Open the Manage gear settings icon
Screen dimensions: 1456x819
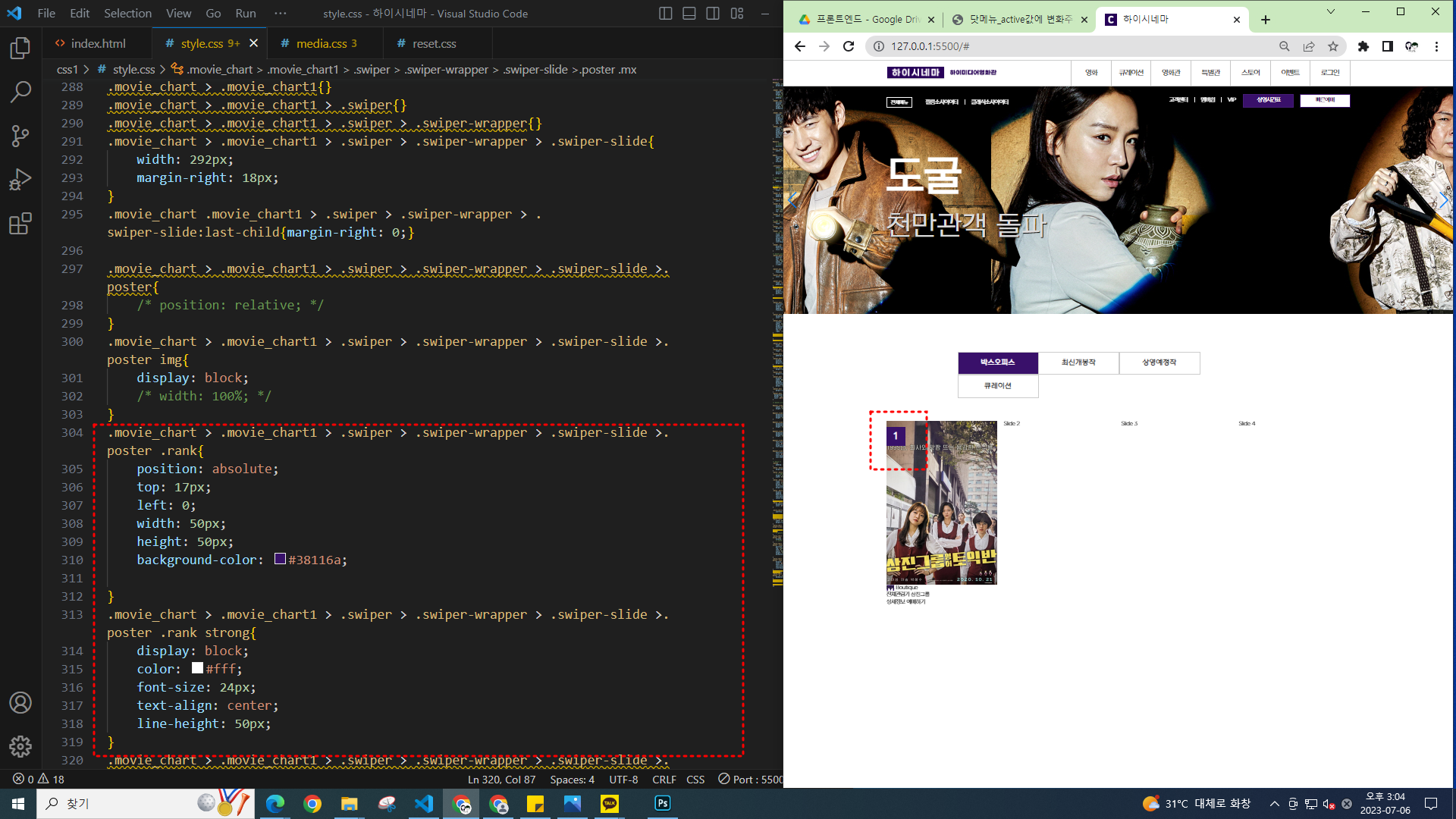point(20,746)
